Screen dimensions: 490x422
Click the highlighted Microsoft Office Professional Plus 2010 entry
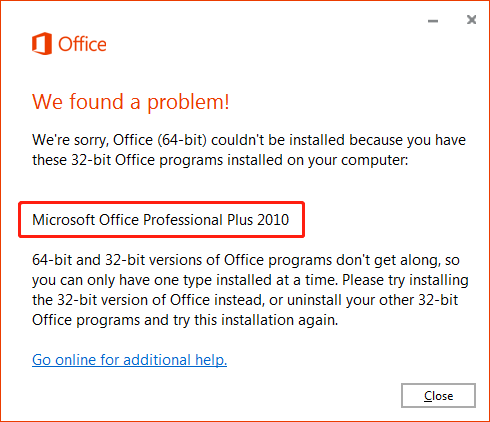pyautogui.click(x=161, y=220)
